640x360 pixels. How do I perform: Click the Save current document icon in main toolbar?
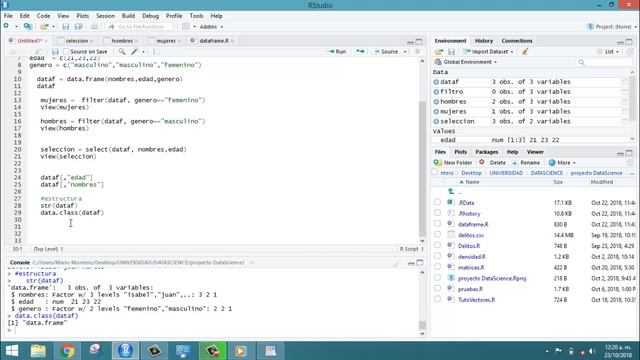[65, 27]
